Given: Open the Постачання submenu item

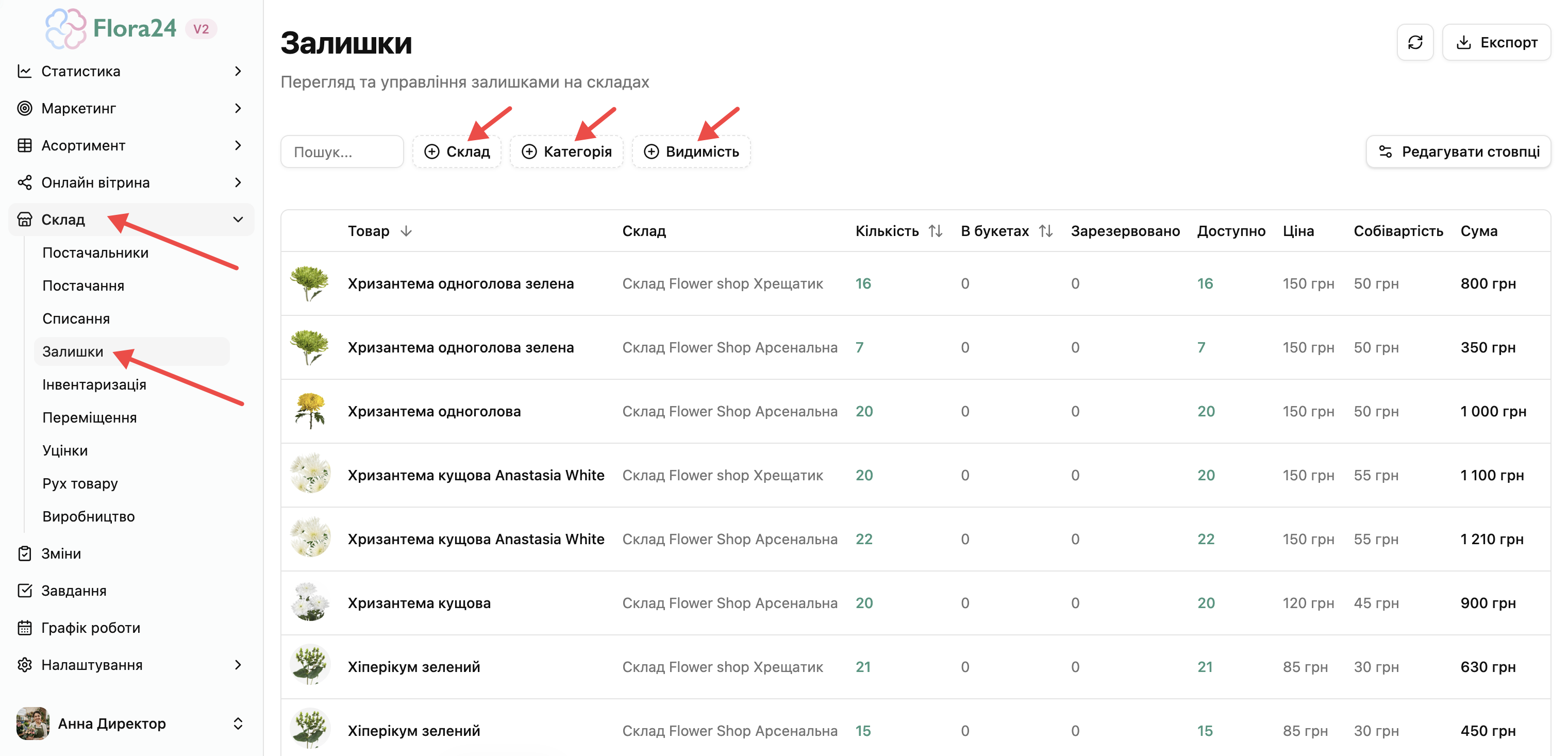Looking at the screenshot, I should pos(84,285).
